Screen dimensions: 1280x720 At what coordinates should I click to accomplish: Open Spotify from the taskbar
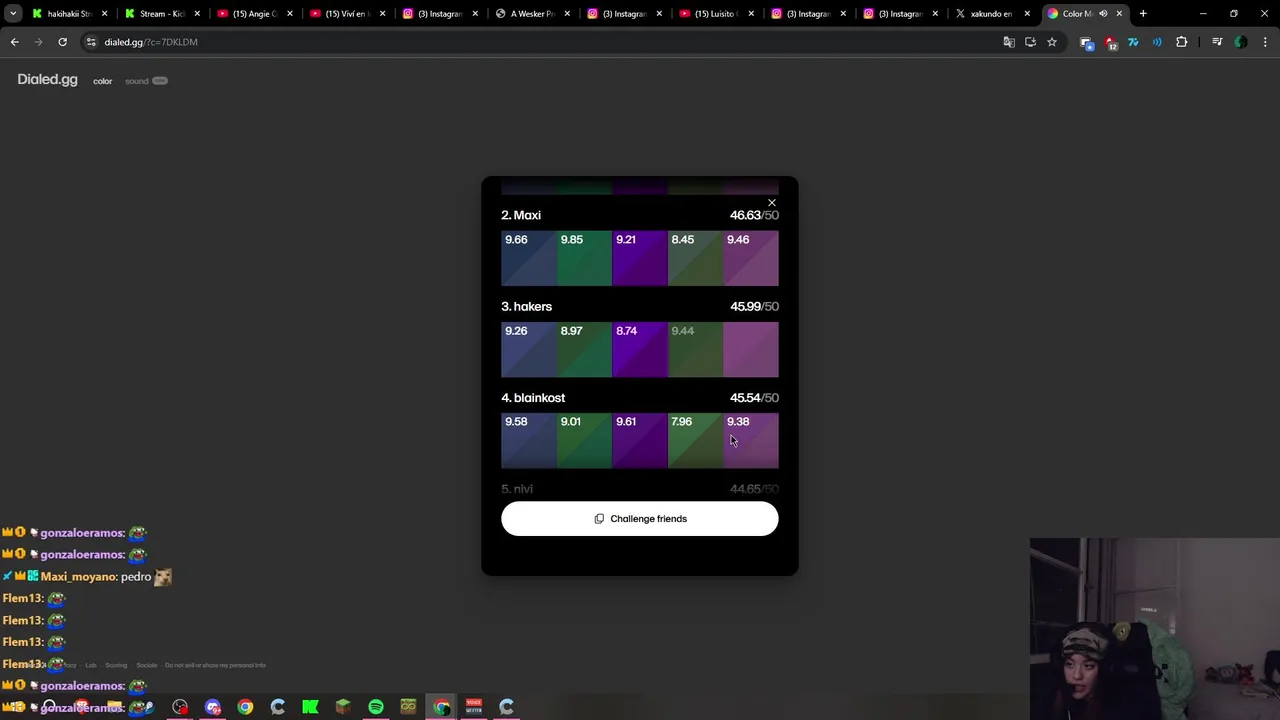pyautogui.click(x=376, y=707)
